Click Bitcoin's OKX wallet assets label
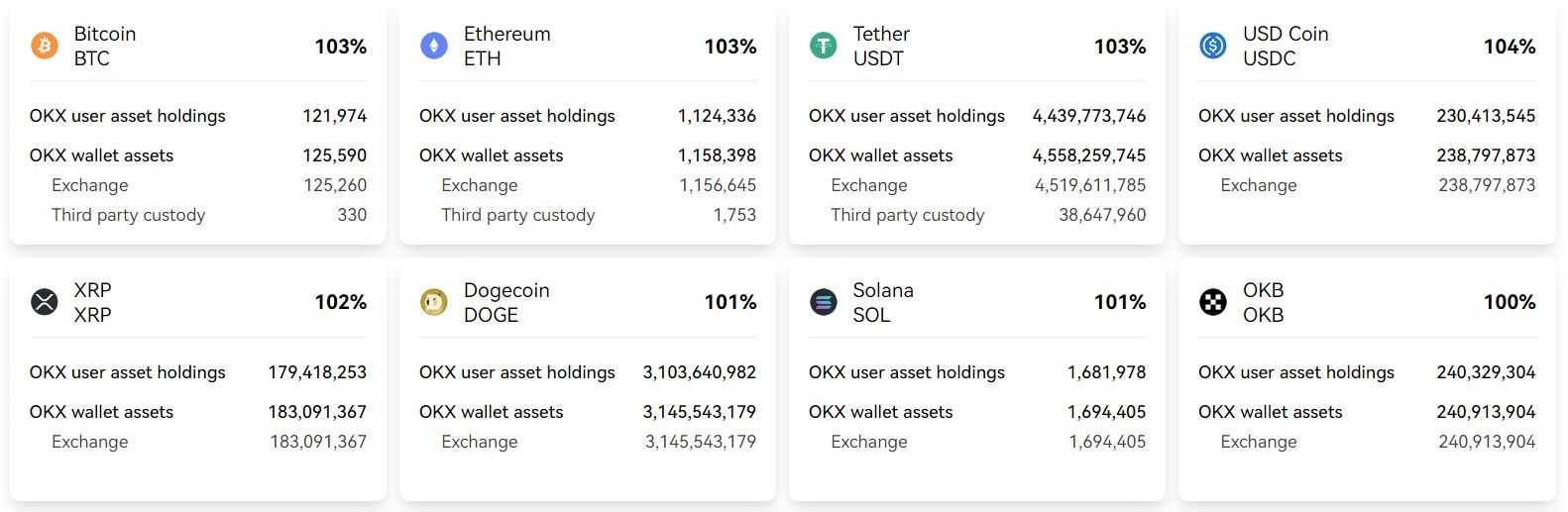Image resolution: width=1568 pixels, height=512 pixels. pos(101,155)
